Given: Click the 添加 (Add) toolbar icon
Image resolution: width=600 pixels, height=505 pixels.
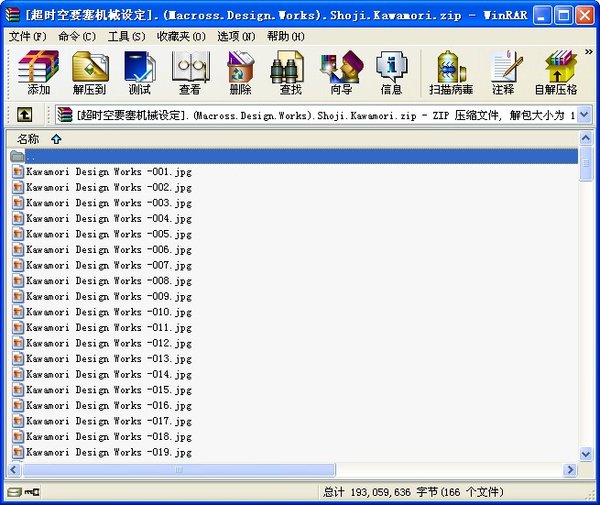Looking at the screenshot, I should coord(38,73).
